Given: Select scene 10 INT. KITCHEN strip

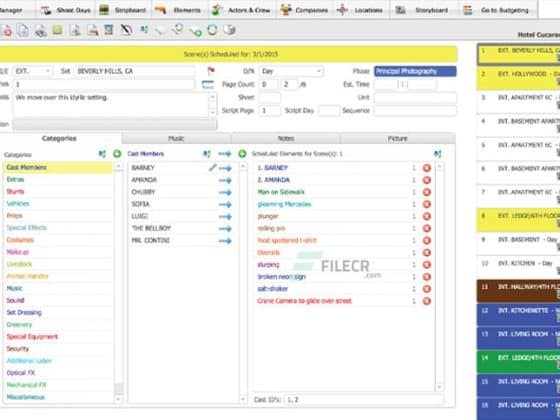Looking at the screenshot, I should pos(519,267).
